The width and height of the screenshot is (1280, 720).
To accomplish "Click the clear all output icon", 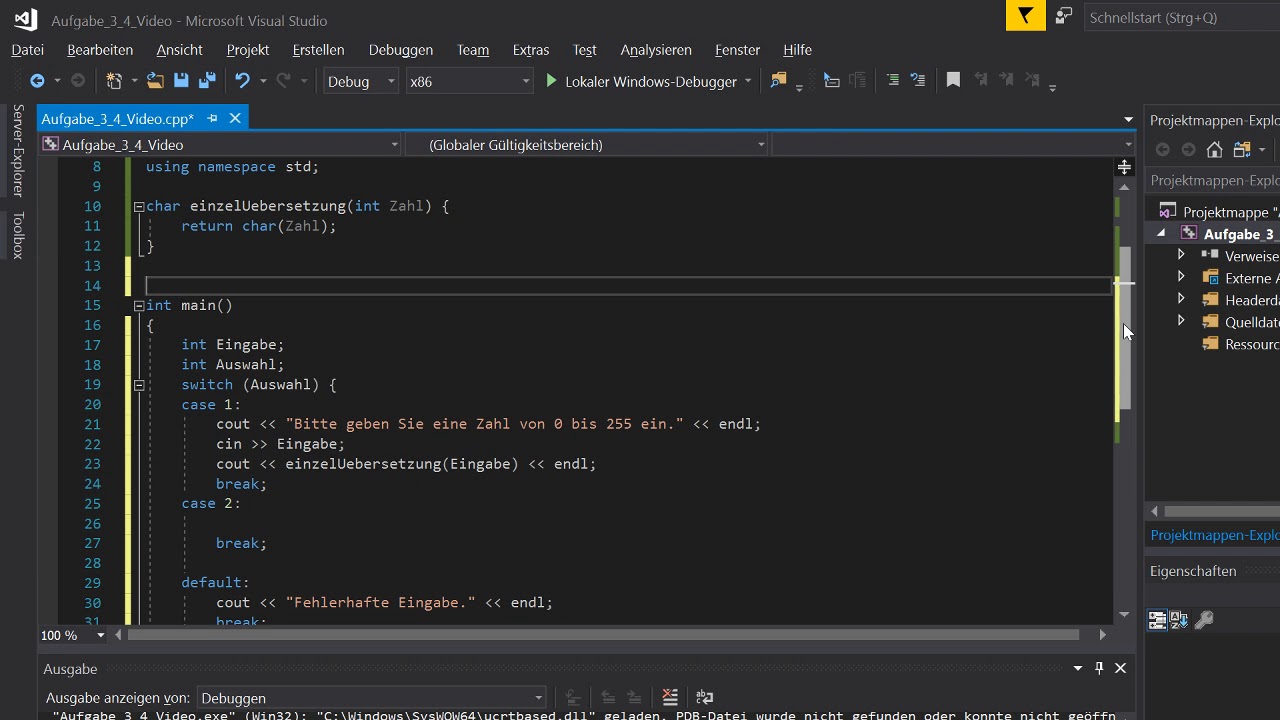I will tap(670, 697).
